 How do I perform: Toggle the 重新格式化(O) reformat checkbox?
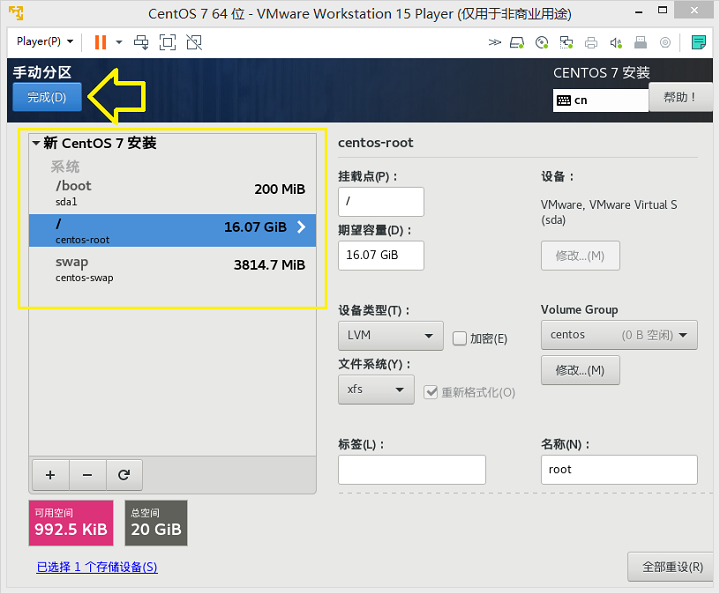click(x=430, y=392)
